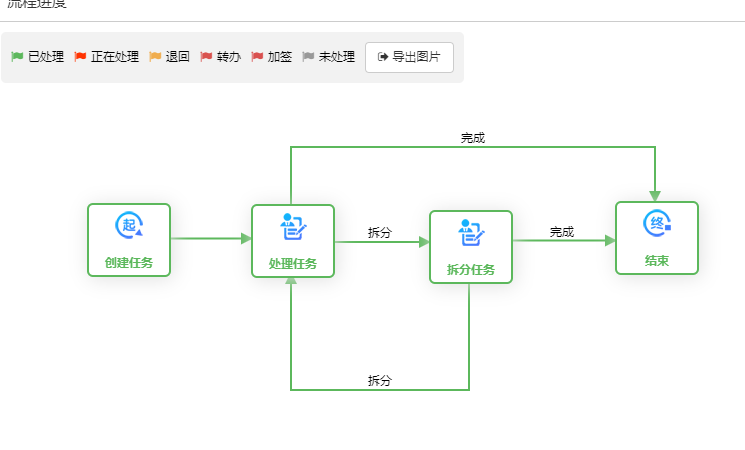
Task: Click the bottom 拆分 return-path label
Action: [380, 380]
